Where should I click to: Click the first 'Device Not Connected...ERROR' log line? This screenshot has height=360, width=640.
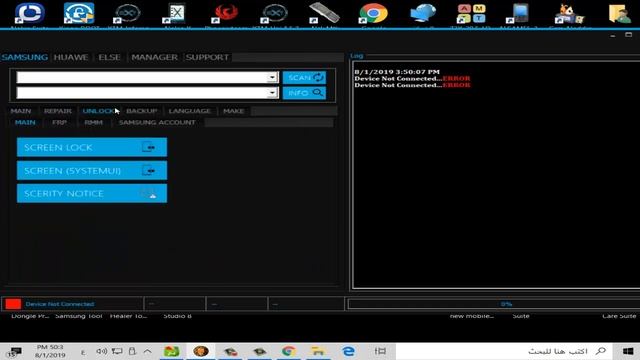[x=412, y=78]
